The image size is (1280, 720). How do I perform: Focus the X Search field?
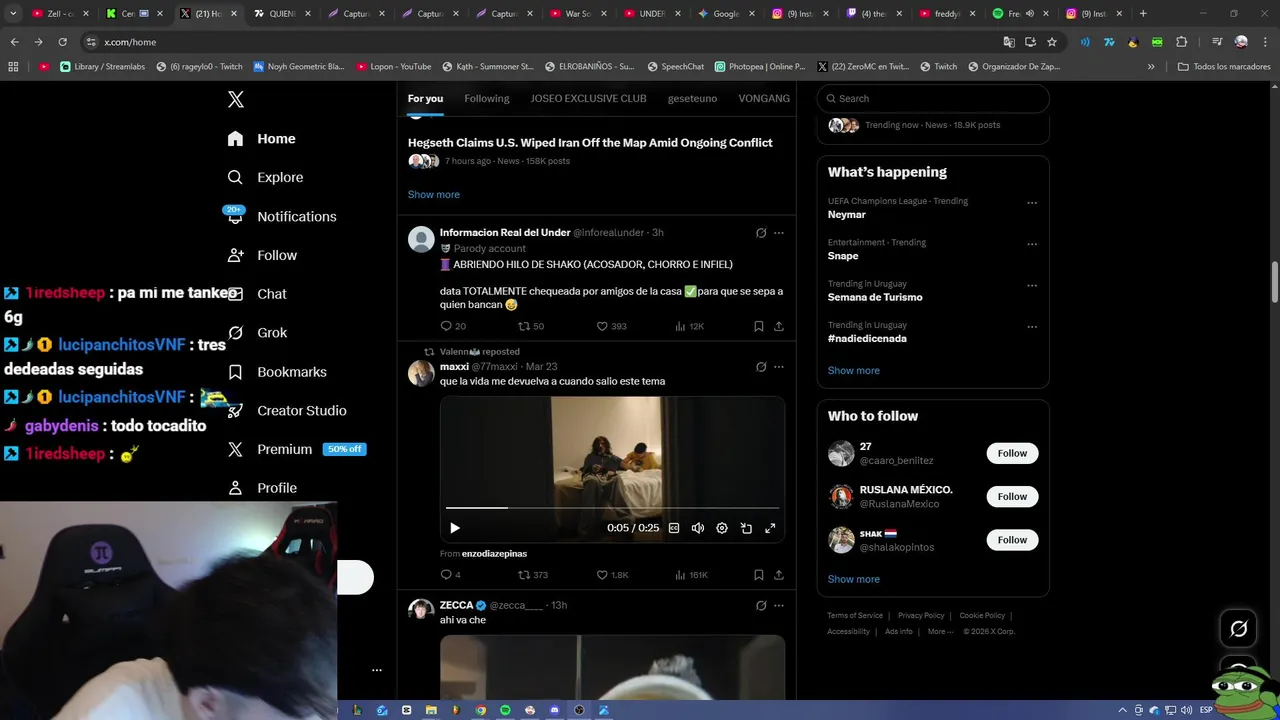pyautogui.click(x=933, y=98)
